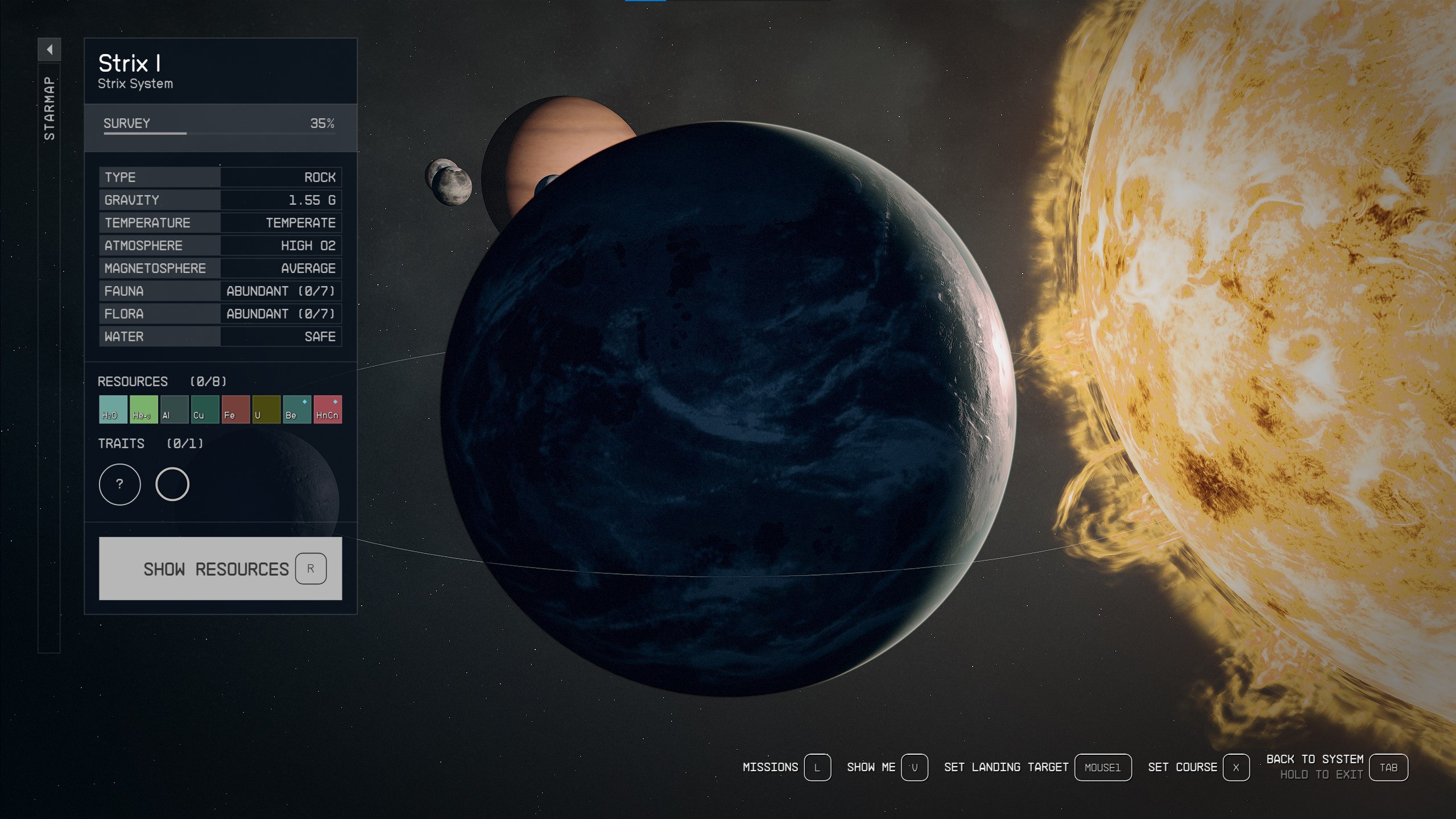
Task: Click the unknown trait question mark icon
Action: [x=119, y=484]
